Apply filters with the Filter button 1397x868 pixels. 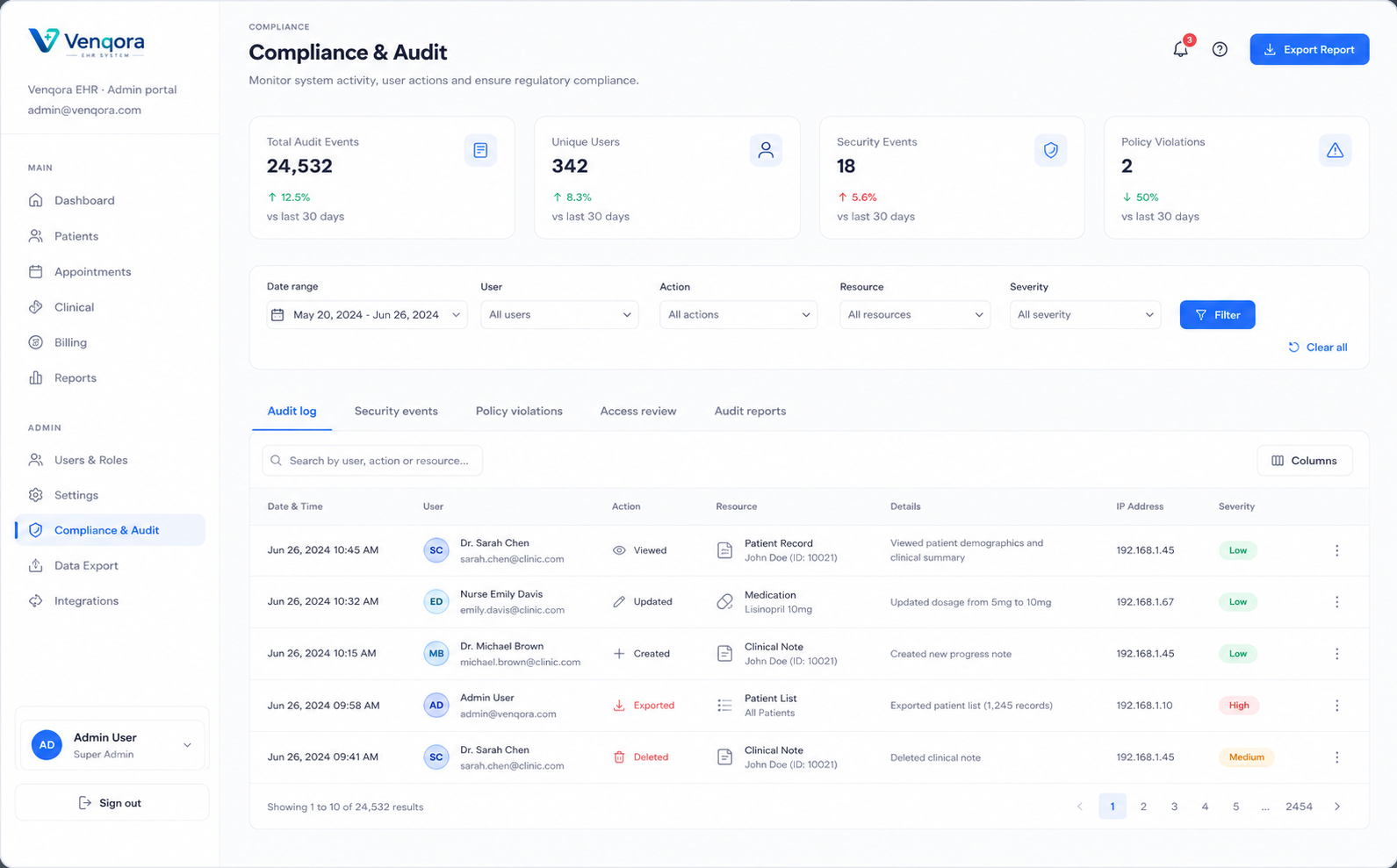point(1217,315)
